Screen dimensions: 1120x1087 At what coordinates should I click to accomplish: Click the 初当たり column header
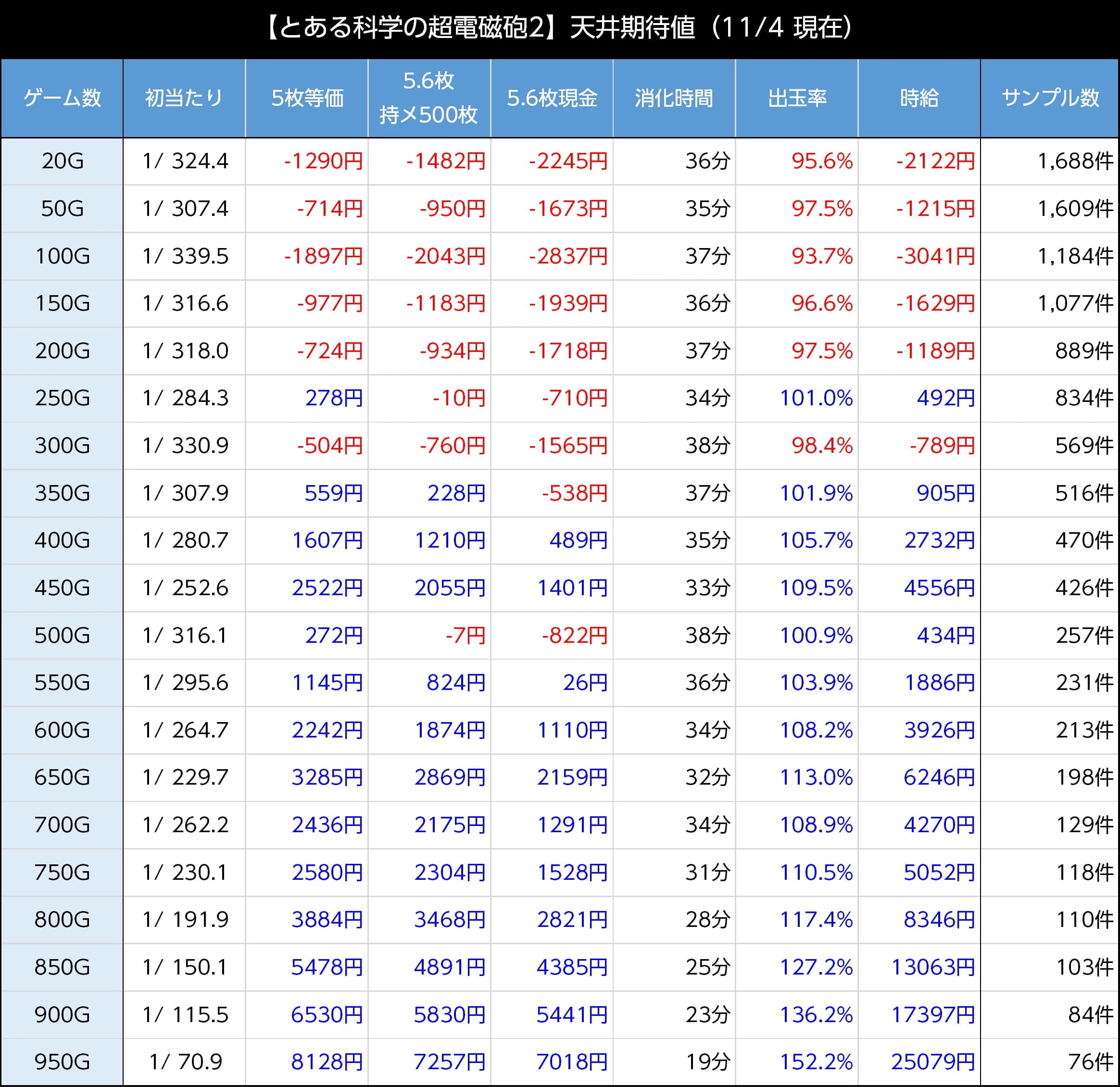[x=184, y=98]
